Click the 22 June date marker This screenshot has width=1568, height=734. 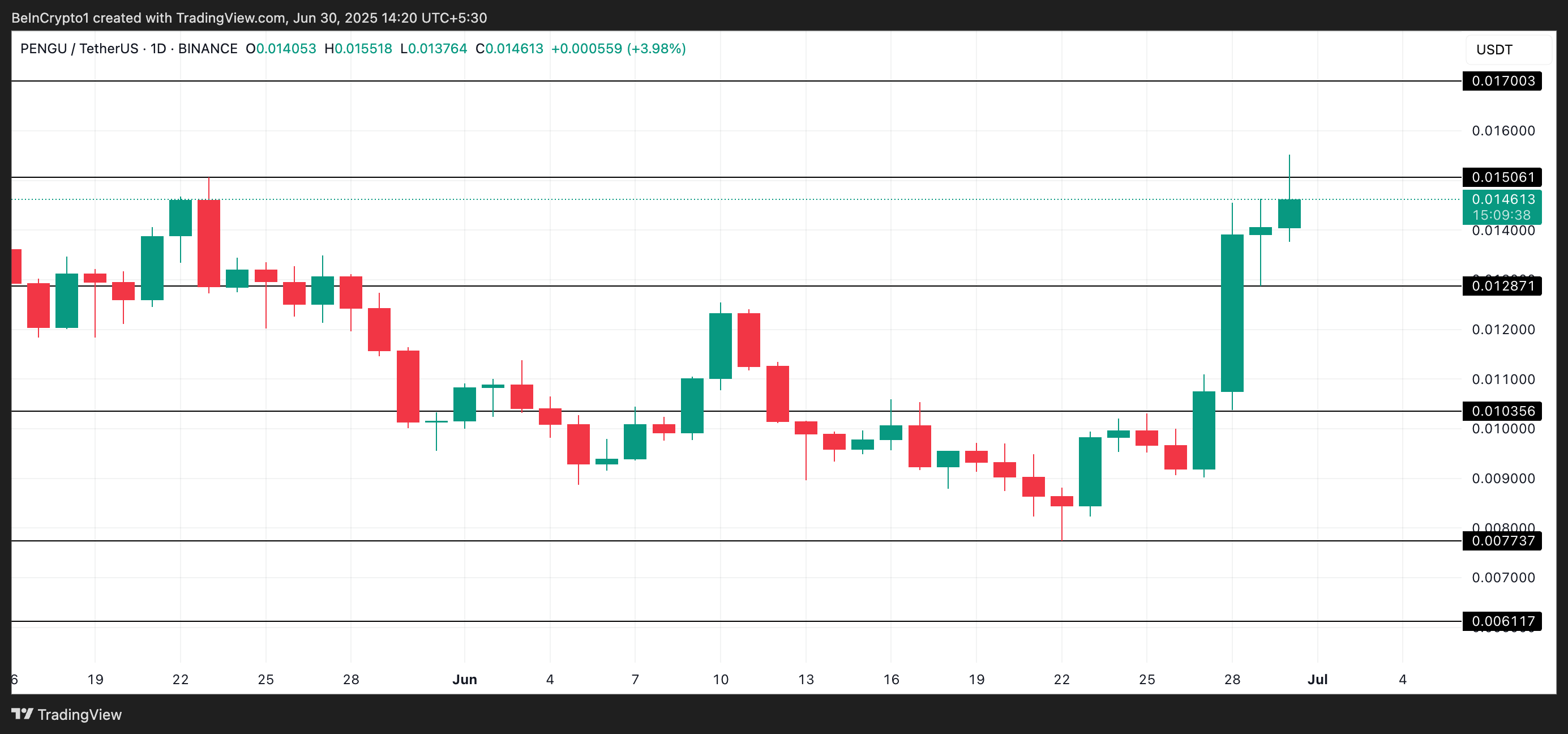(x=1061, y=679)
